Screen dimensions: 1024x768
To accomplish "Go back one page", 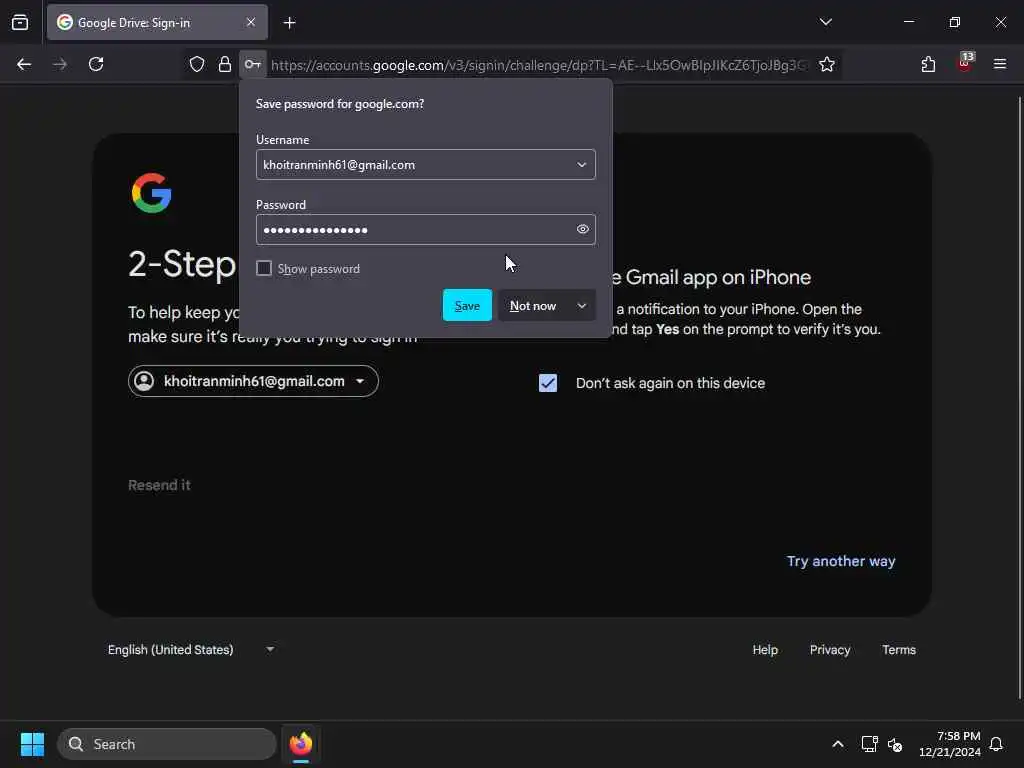I will [24, 64].
